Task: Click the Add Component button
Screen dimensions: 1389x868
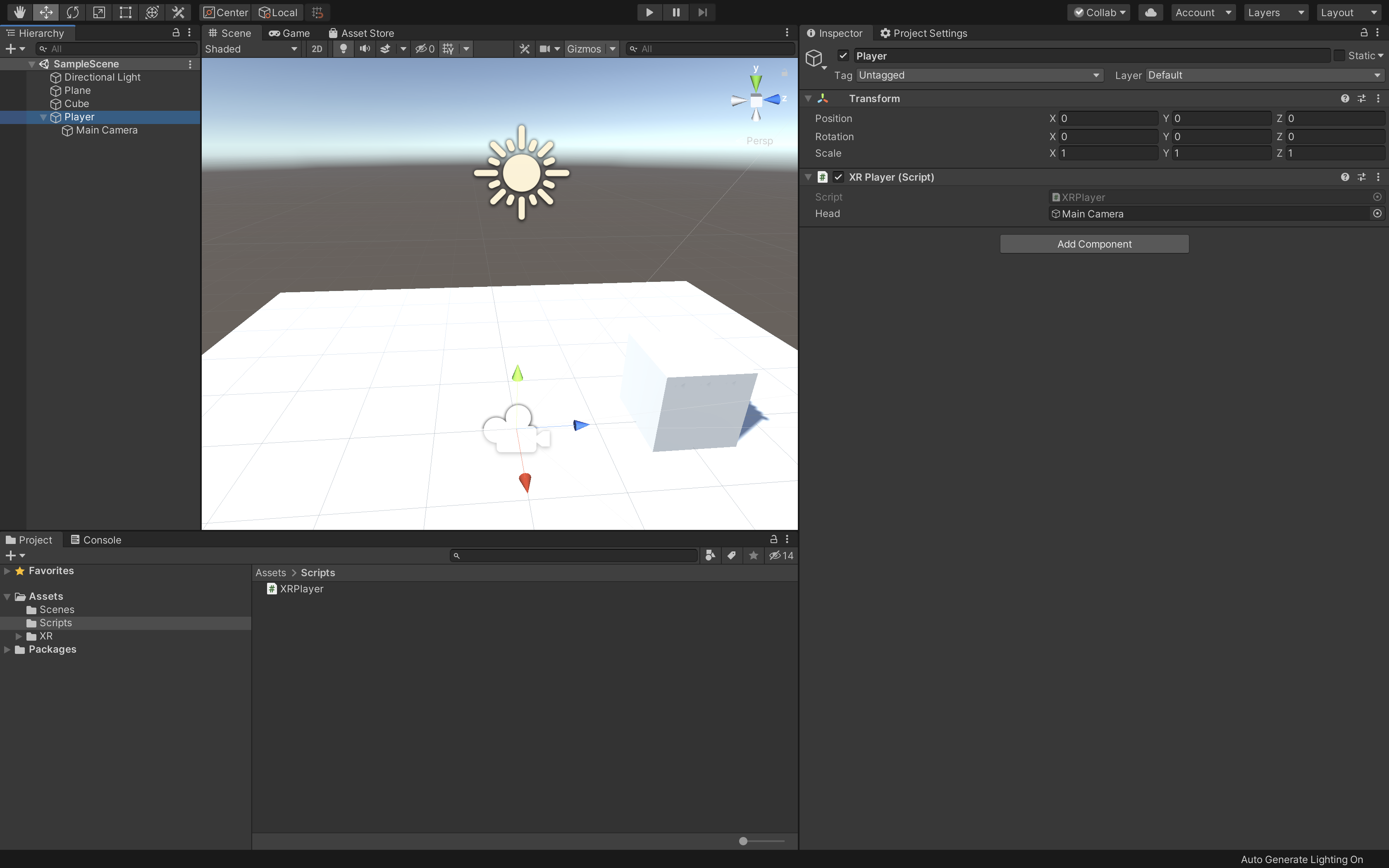Action: coord(1094,244)
